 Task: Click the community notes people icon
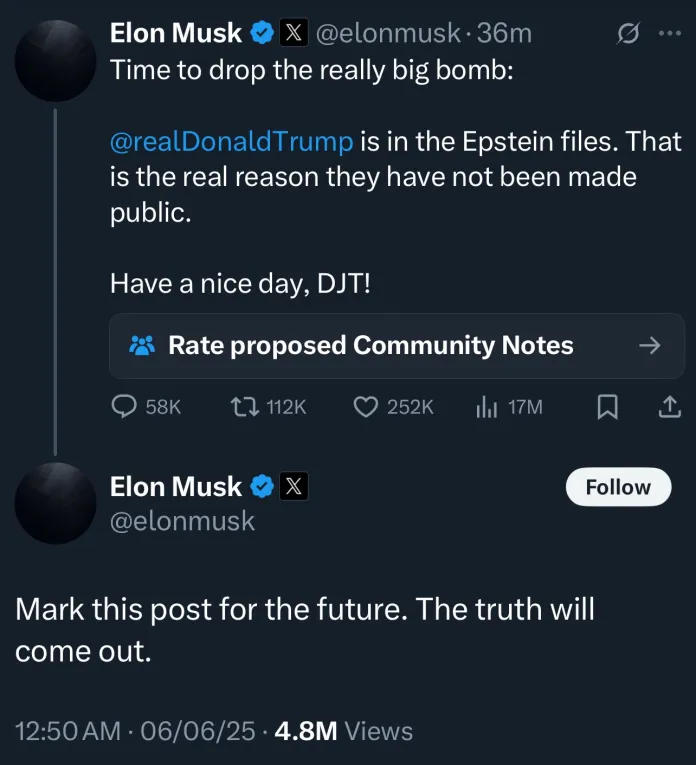click(142, 346)
